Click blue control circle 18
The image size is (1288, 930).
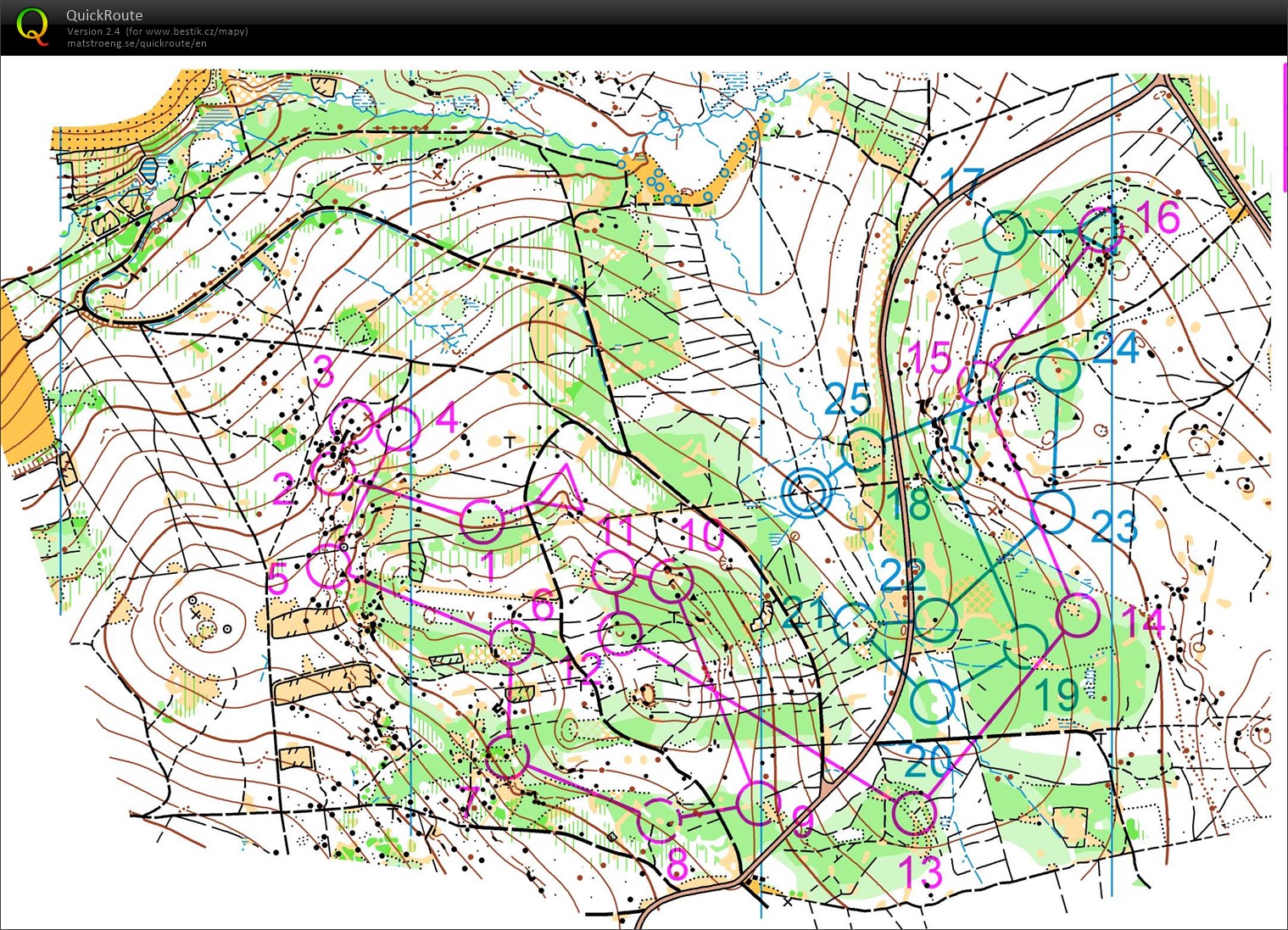(x=950, y=469)
